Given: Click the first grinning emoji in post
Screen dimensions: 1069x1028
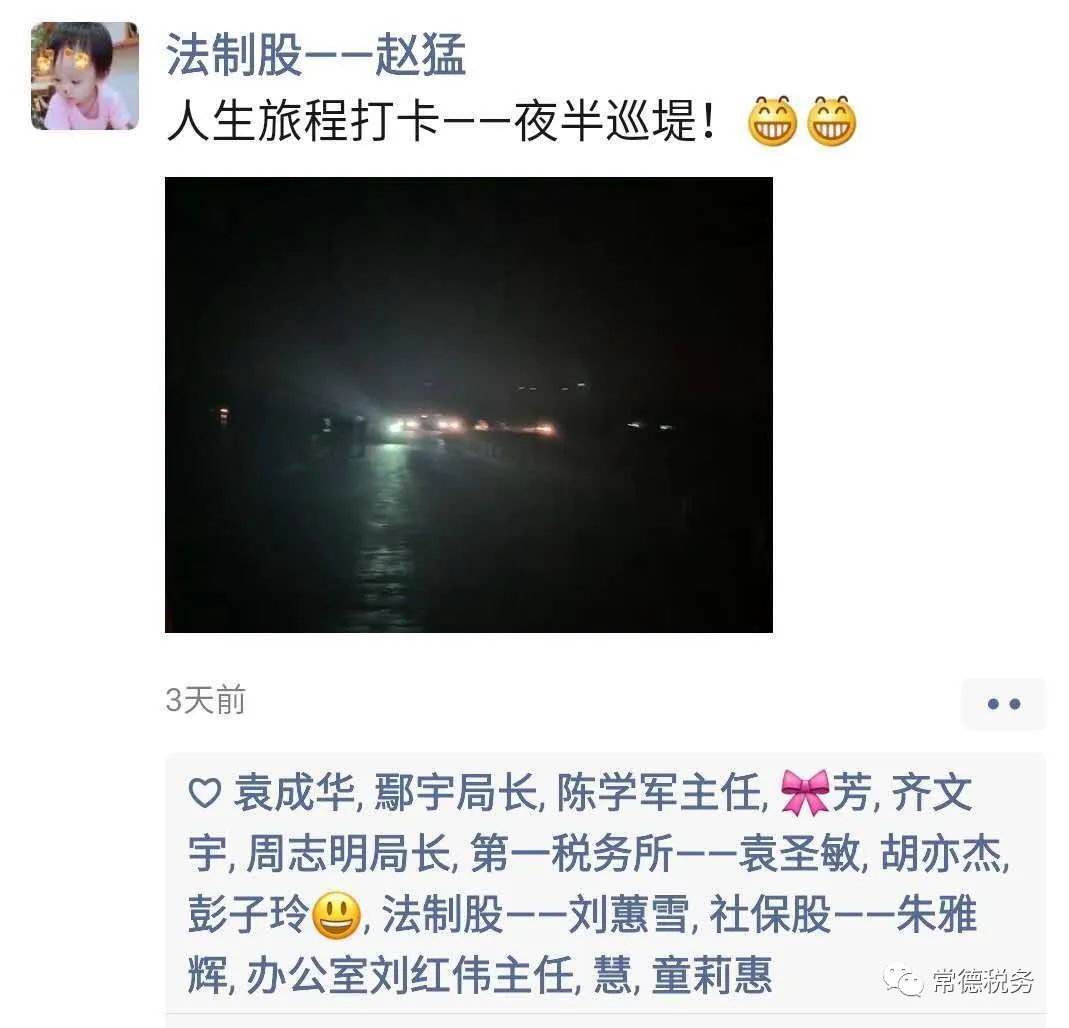Looking at the screenshot, I should pyautogui.click(x=772, y=121).
